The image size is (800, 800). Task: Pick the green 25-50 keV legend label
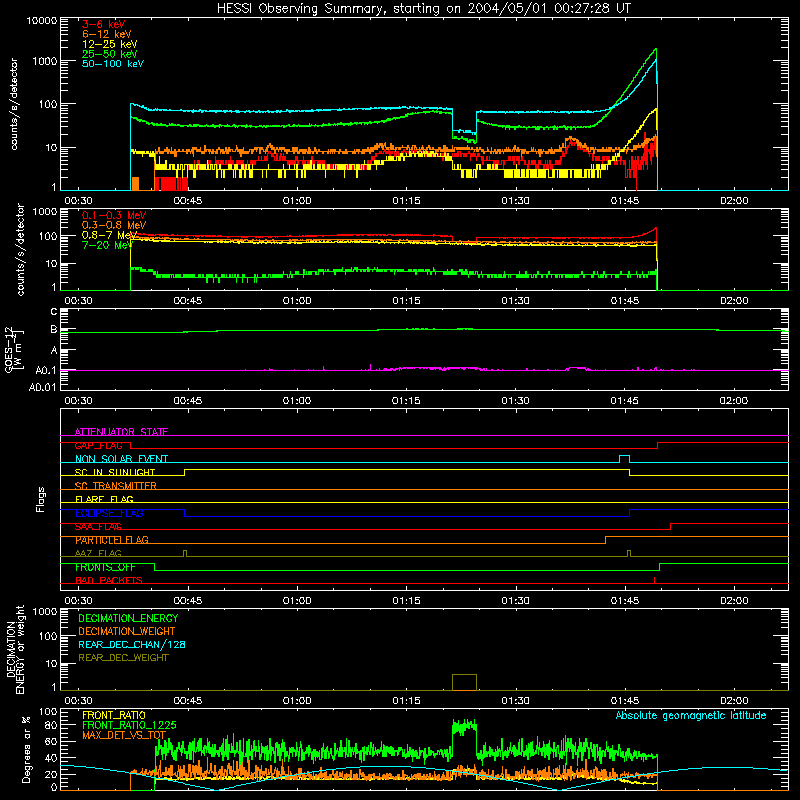(110, 54)
